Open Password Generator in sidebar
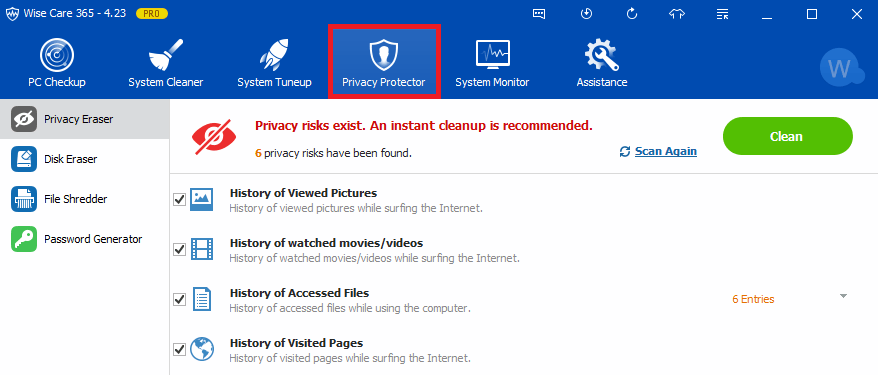The width and height of the screenshot is (878, 375). (x=85, y=239)
